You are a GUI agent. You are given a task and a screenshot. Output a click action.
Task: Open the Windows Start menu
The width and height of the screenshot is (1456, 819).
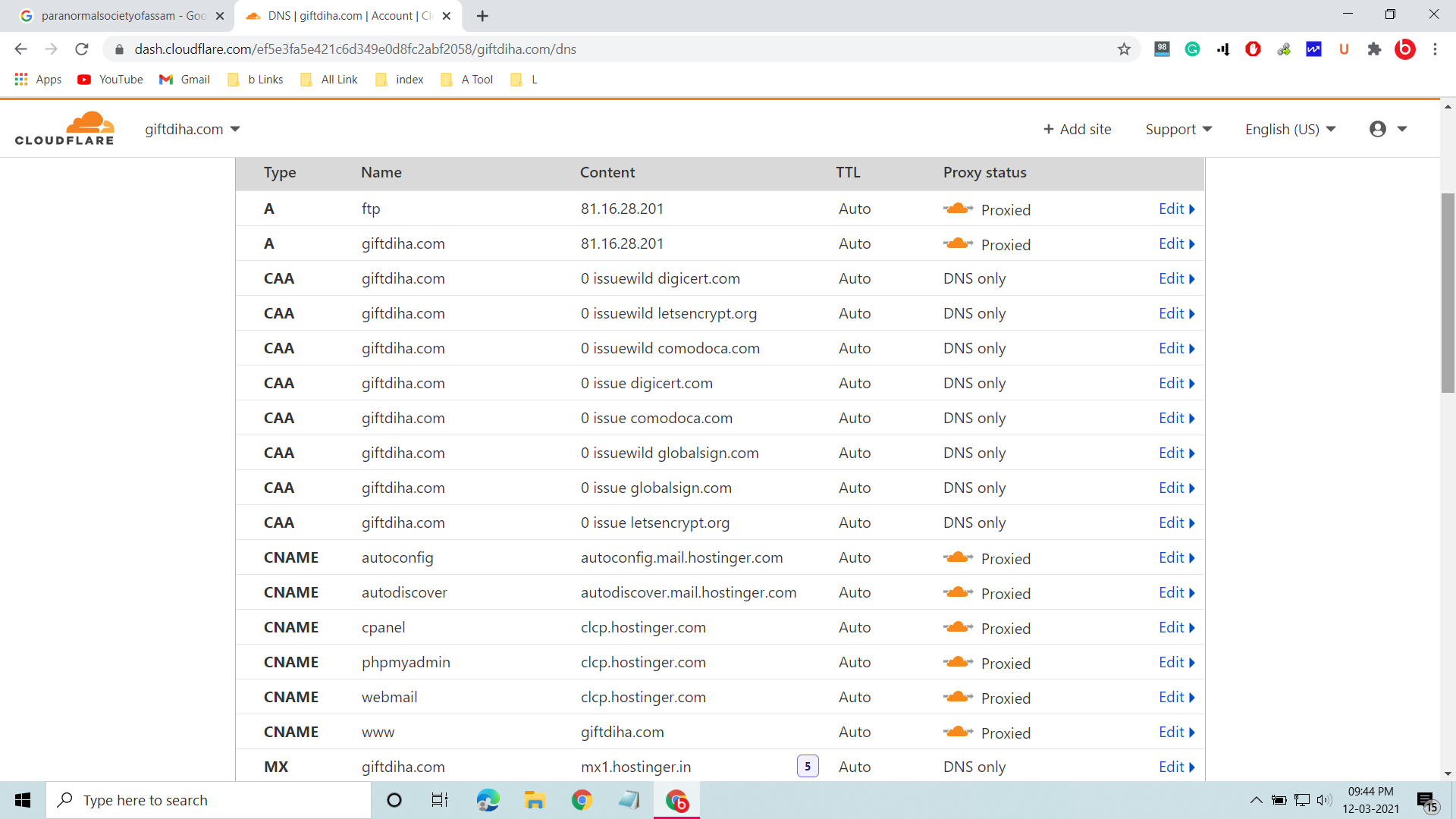pos(23,800)
